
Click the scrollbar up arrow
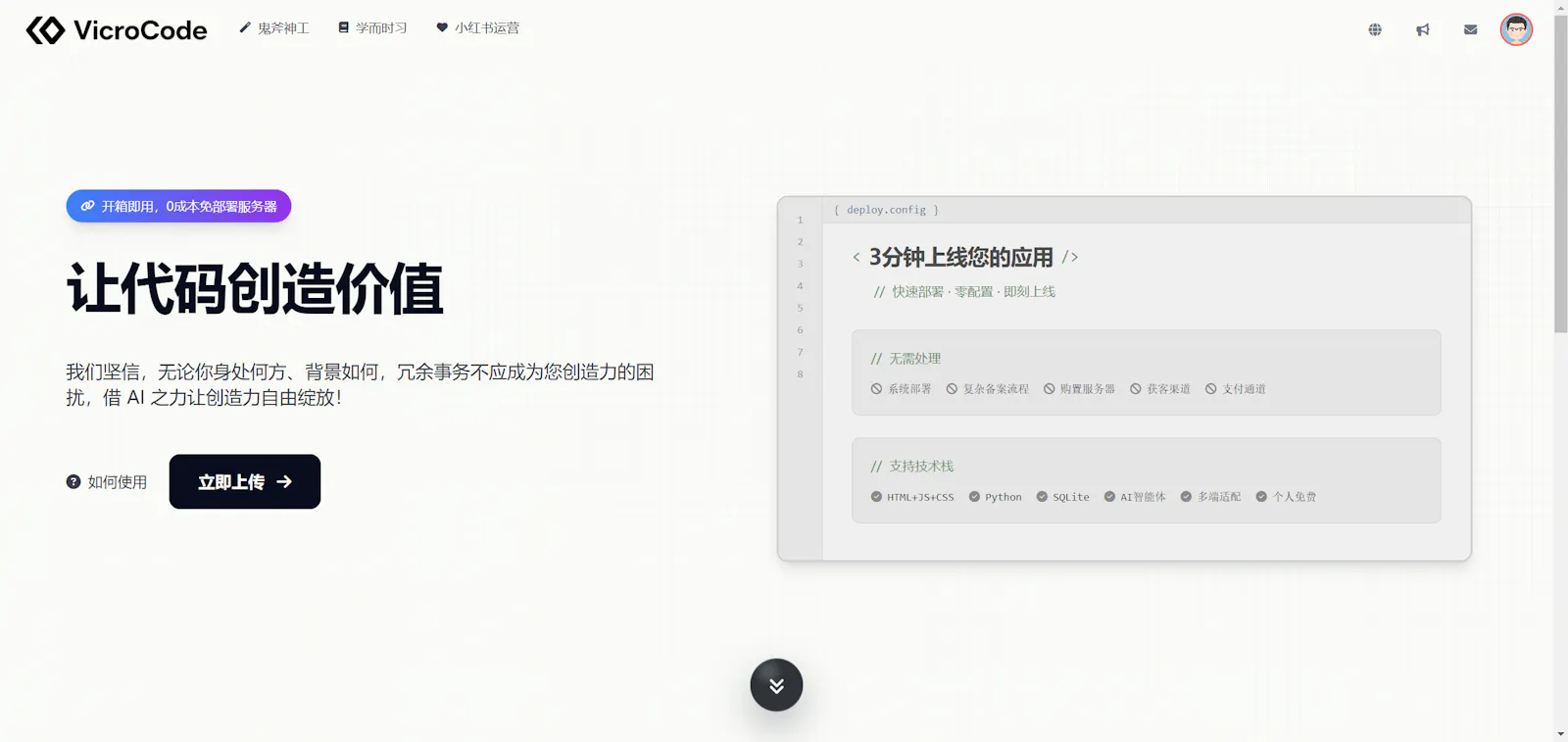click(x=1560, y=7)
